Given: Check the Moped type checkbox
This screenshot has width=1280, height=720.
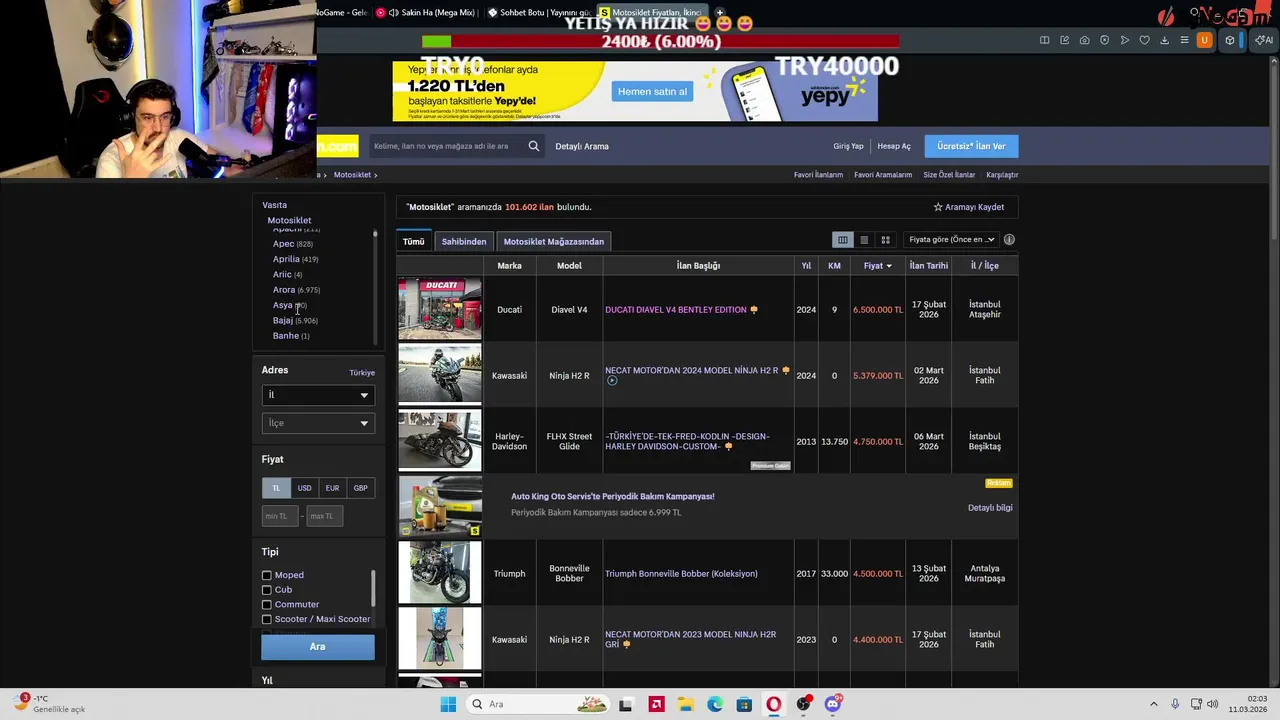Looking at the screenshot, I should [x=267, y=575].
